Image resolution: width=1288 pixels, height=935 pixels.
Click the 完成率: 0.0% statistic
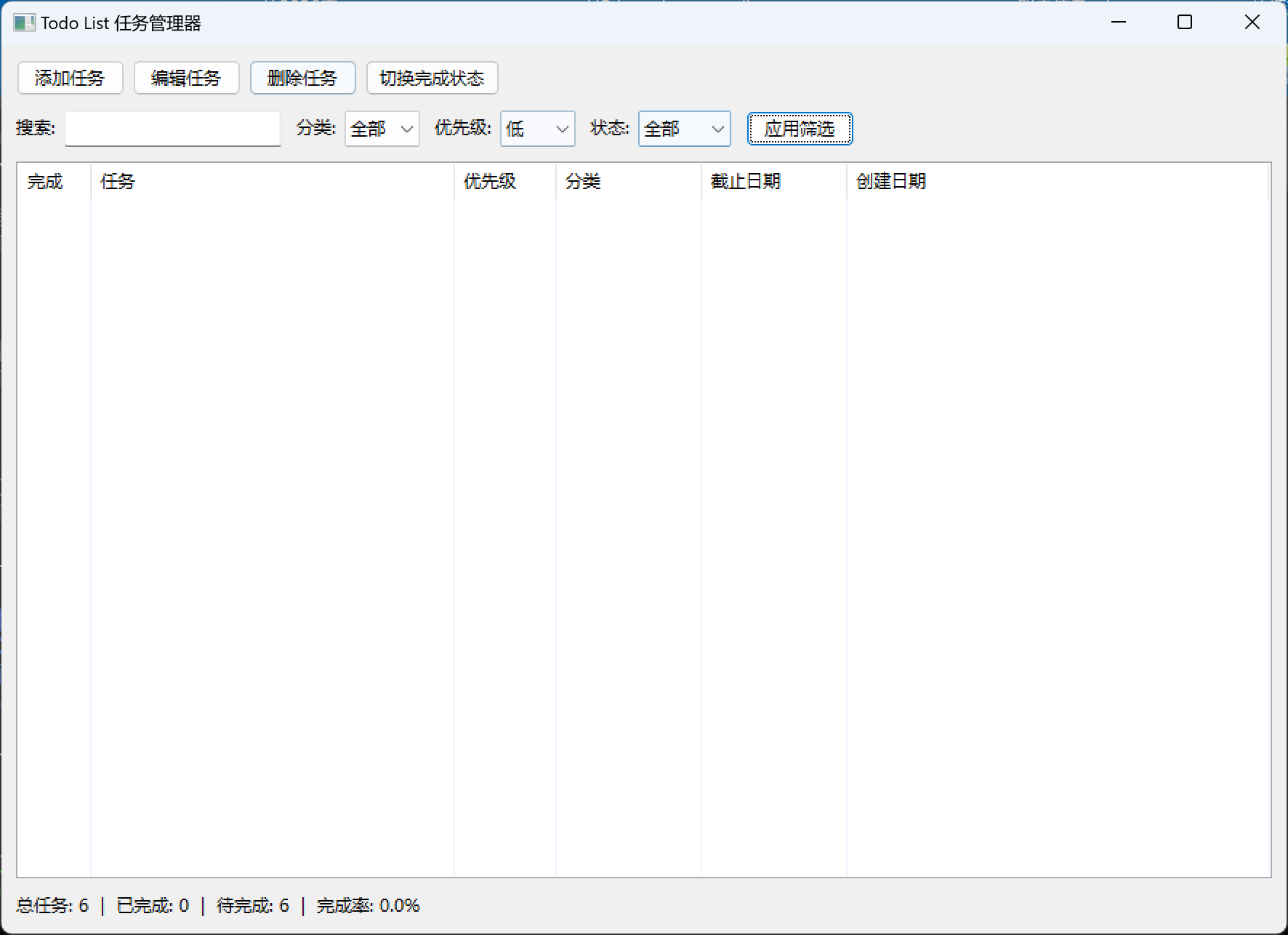(368, 906)
